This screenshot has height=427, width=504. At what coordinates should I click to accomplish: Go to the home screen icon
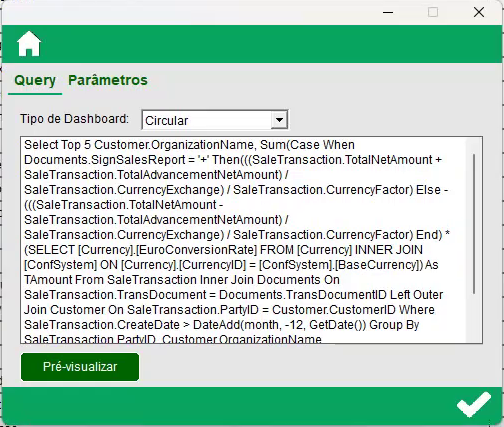click(29, 44)
